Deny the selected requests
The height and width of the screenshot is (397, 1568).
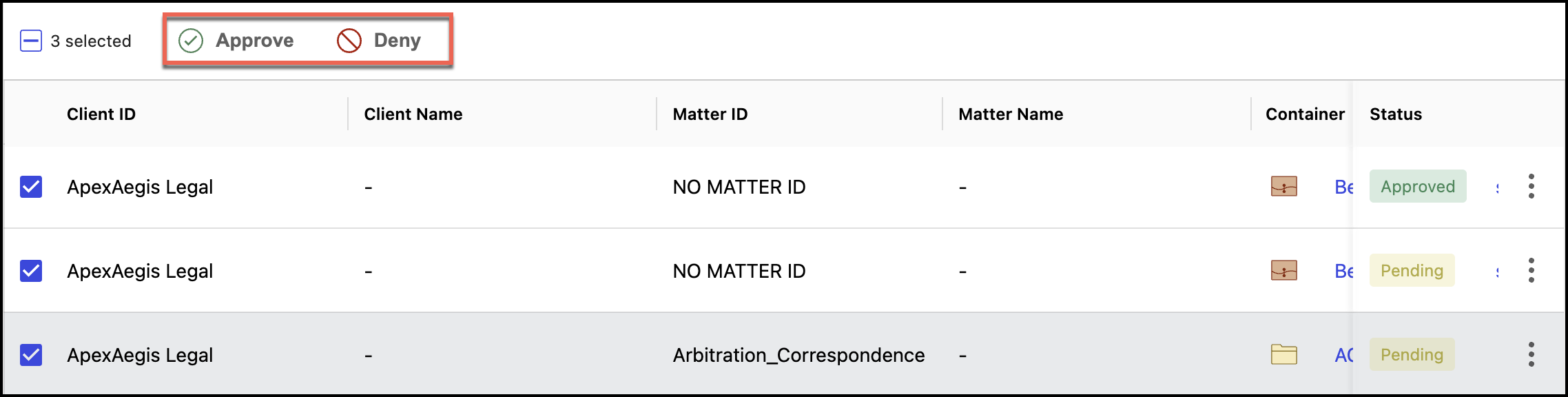[397, 41]
